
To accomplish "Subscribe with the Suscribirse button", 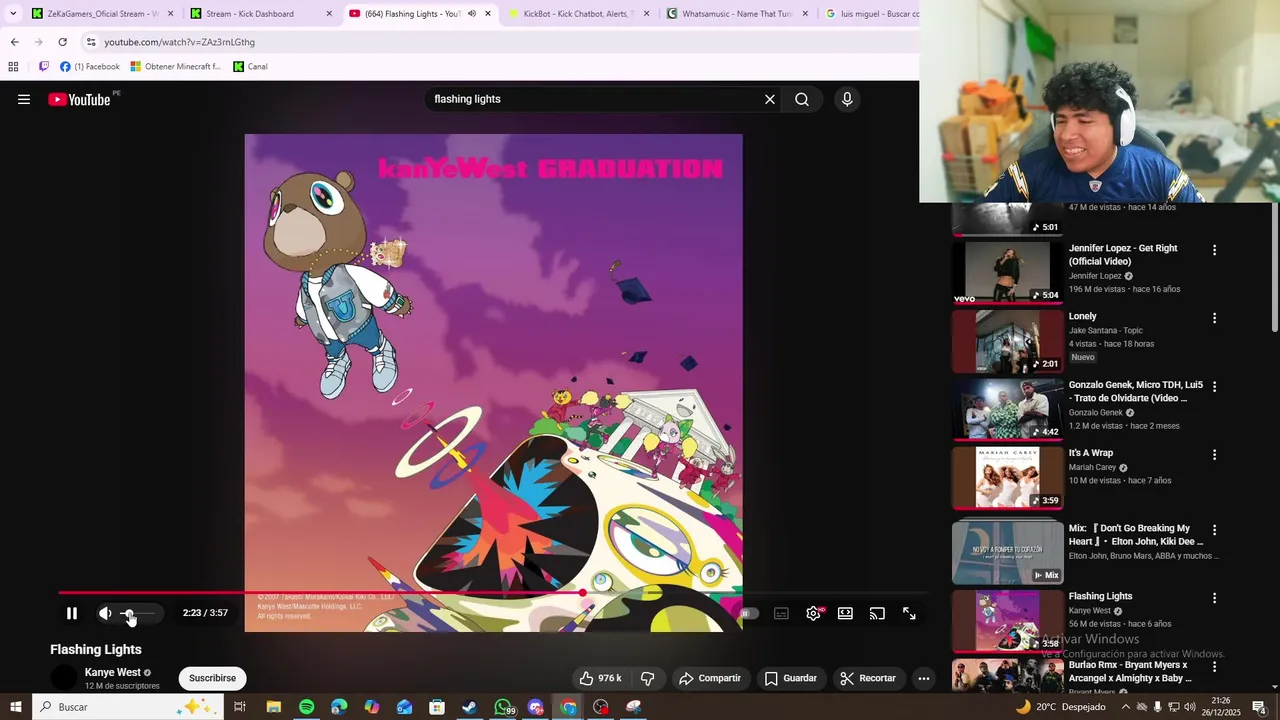I will click(x=212, y=678).
